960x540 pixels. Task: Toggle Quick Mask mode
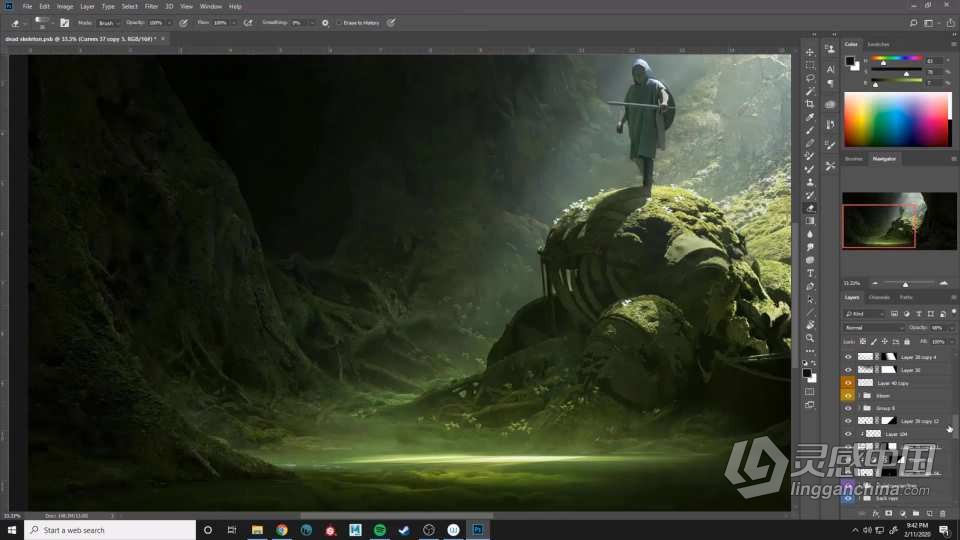810,391
